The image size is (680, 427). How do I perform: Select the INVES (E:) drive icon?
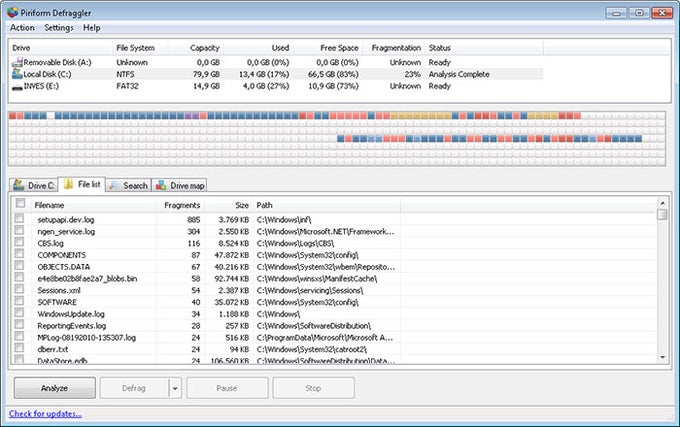pyautogui.click(x=17, y=88)
